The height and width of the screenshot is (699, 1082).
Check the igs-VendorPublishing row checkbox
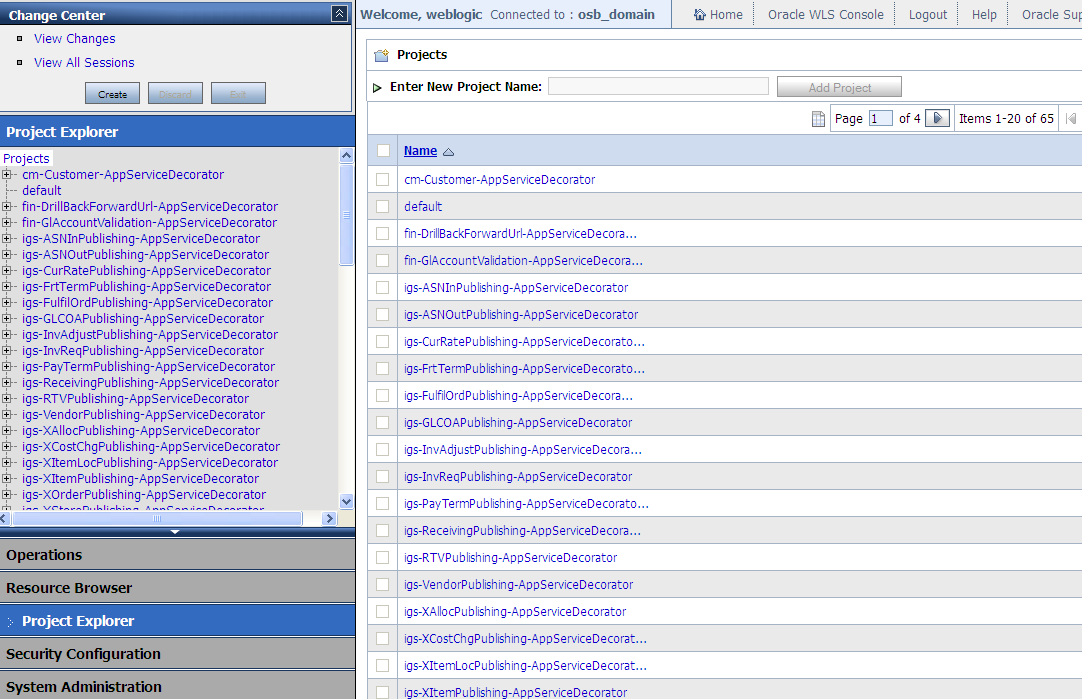(383, 584)
